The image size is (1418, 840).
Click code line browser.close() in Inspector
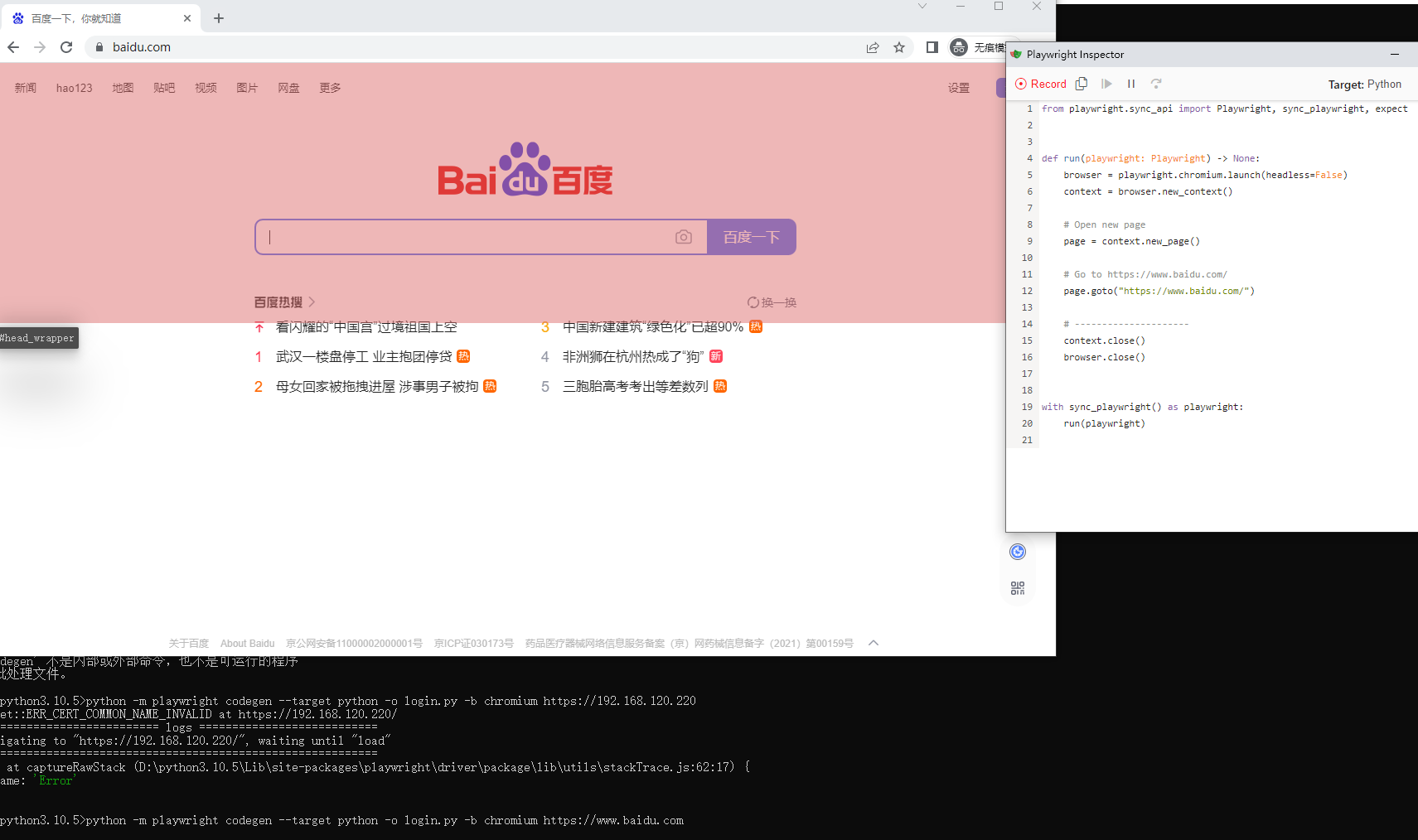(x=1104, y=357)
